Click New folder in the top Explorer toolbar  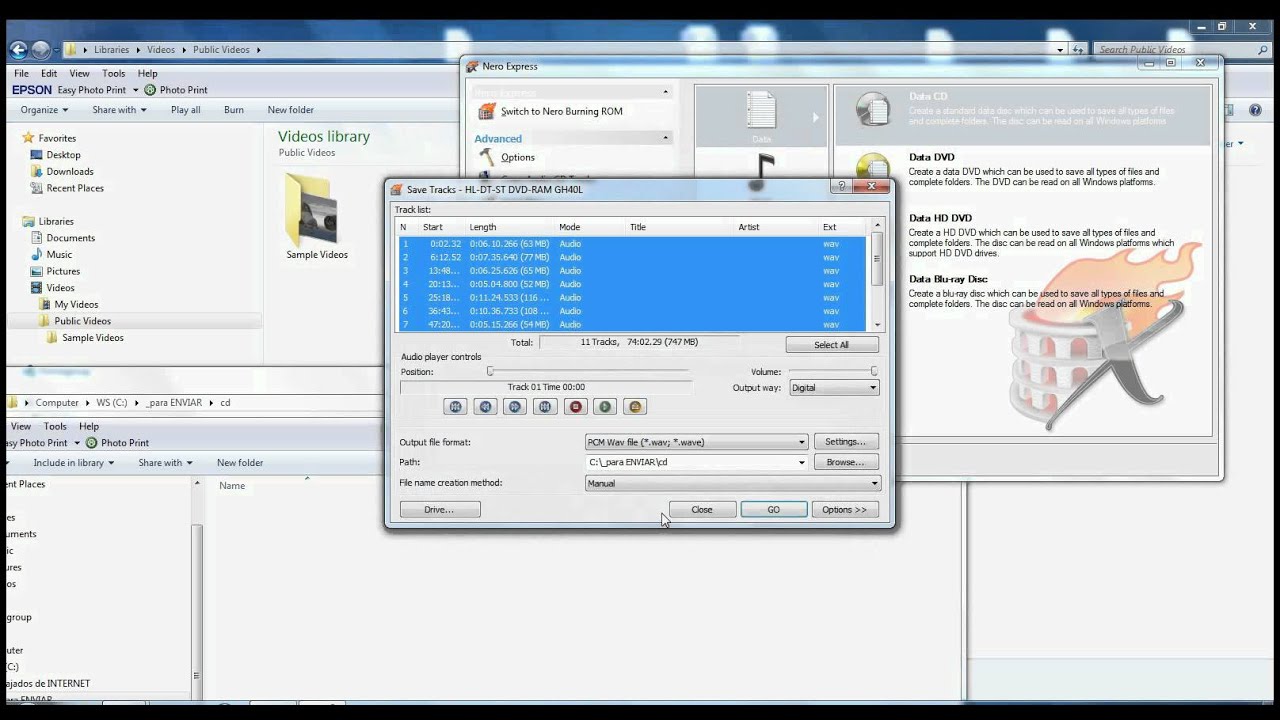point(291,110)
